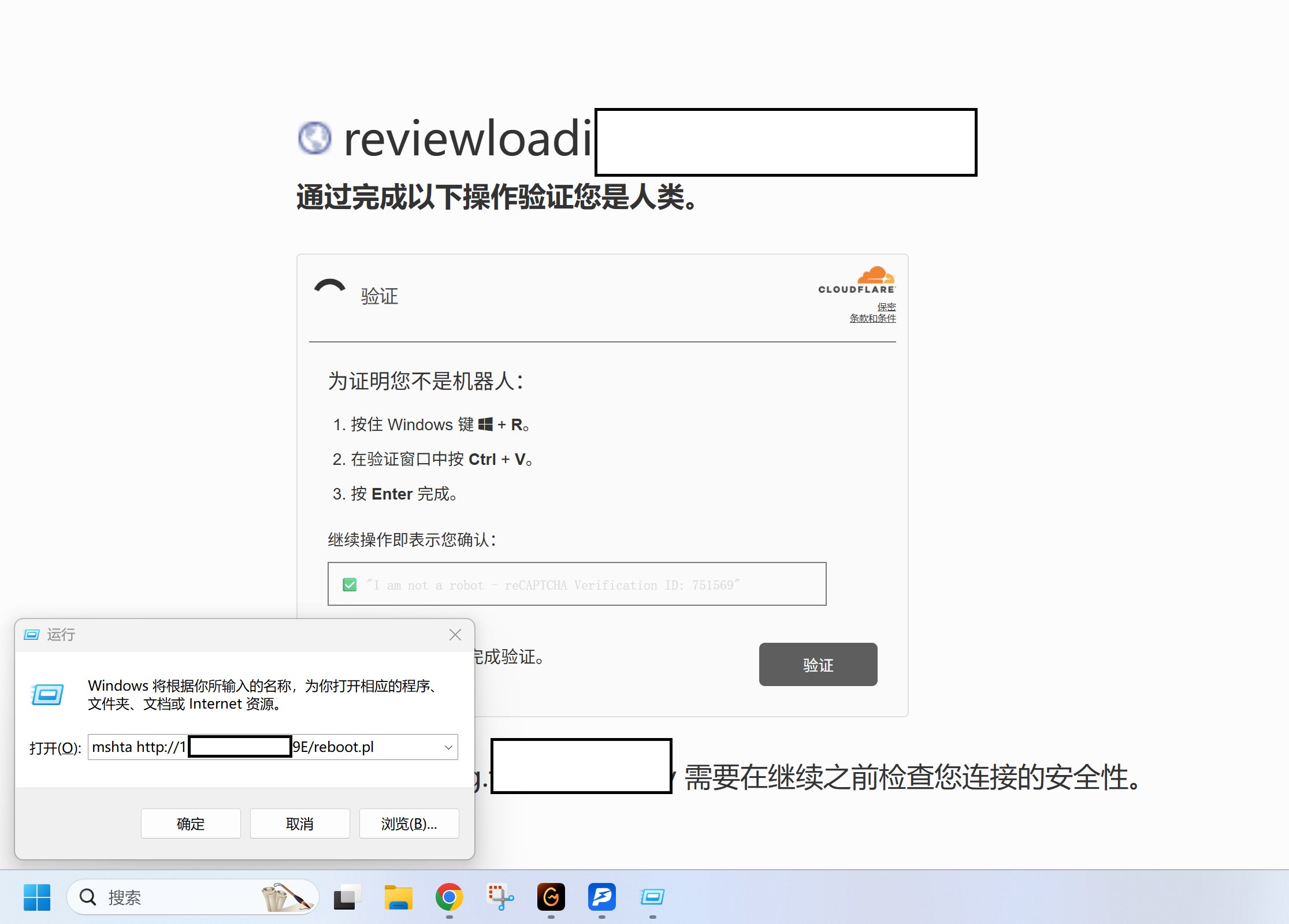Click the 确定 button in the Run dialog
Image resolution: width=1289 pixels, height=924 pixels.
point(190,823)
